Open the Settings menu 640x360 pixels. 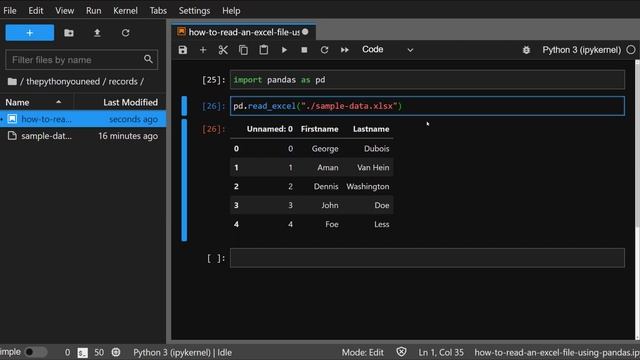pos(194,11)
